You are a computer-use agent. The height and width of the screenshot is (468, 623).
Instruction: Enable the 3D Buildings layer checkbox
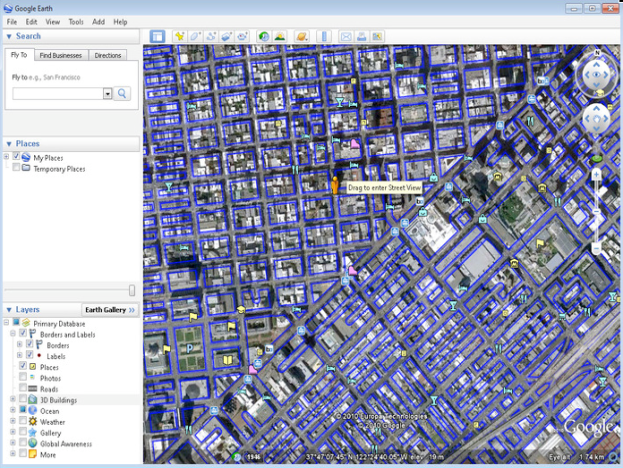(23, 398)
